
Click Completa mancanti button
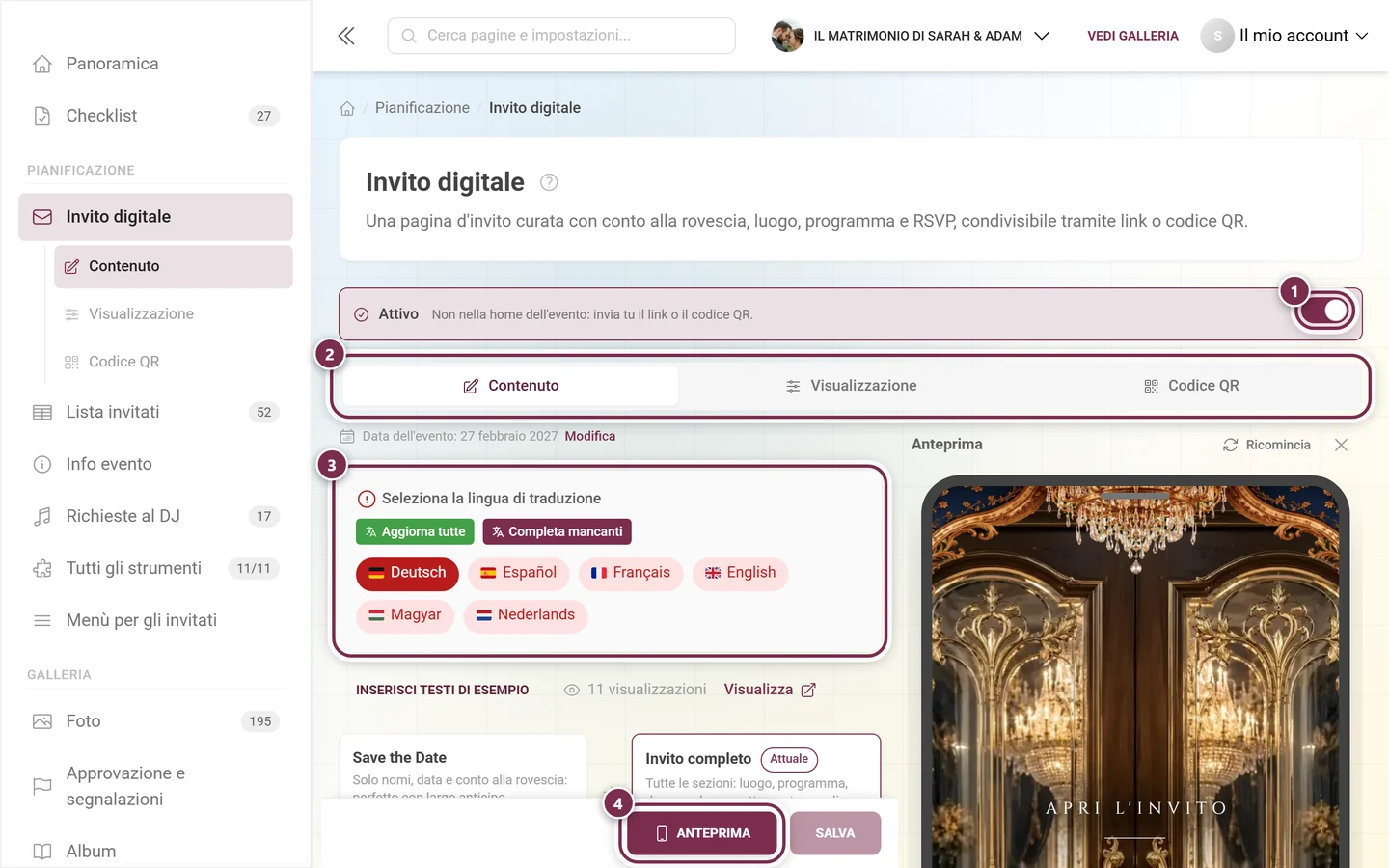coord(558,531)
